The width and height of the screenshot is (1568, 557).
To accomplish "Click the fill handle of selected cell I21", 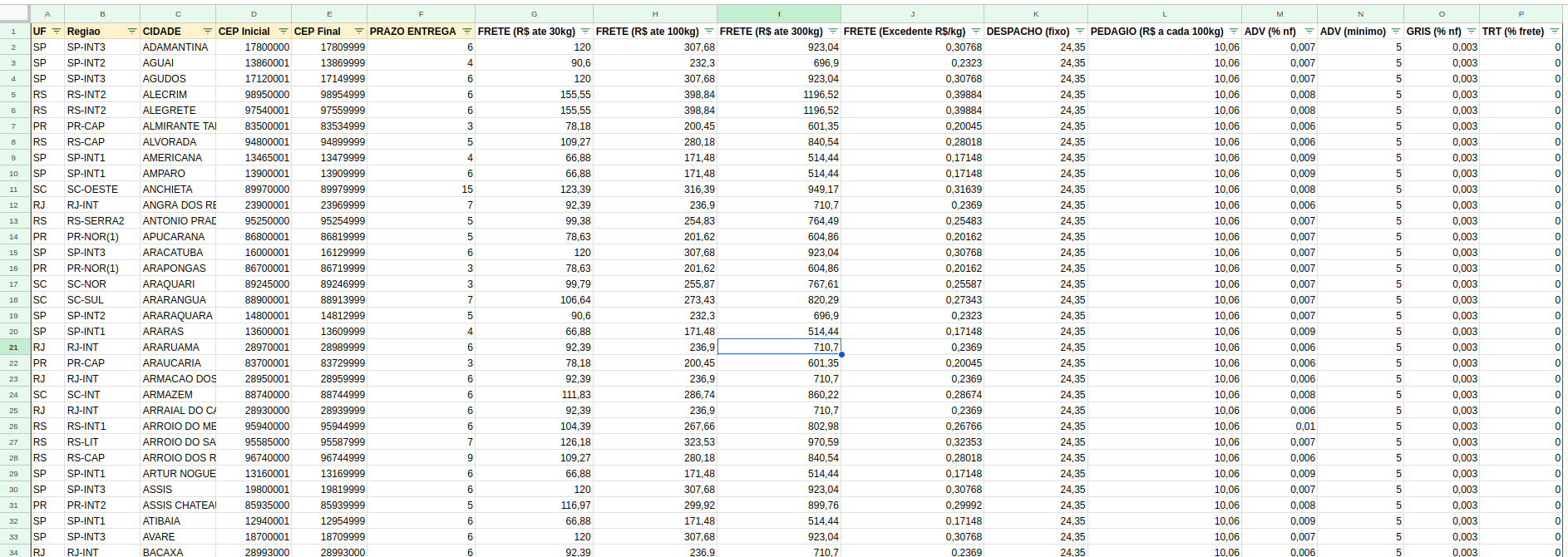I will [x=841, y=355].
